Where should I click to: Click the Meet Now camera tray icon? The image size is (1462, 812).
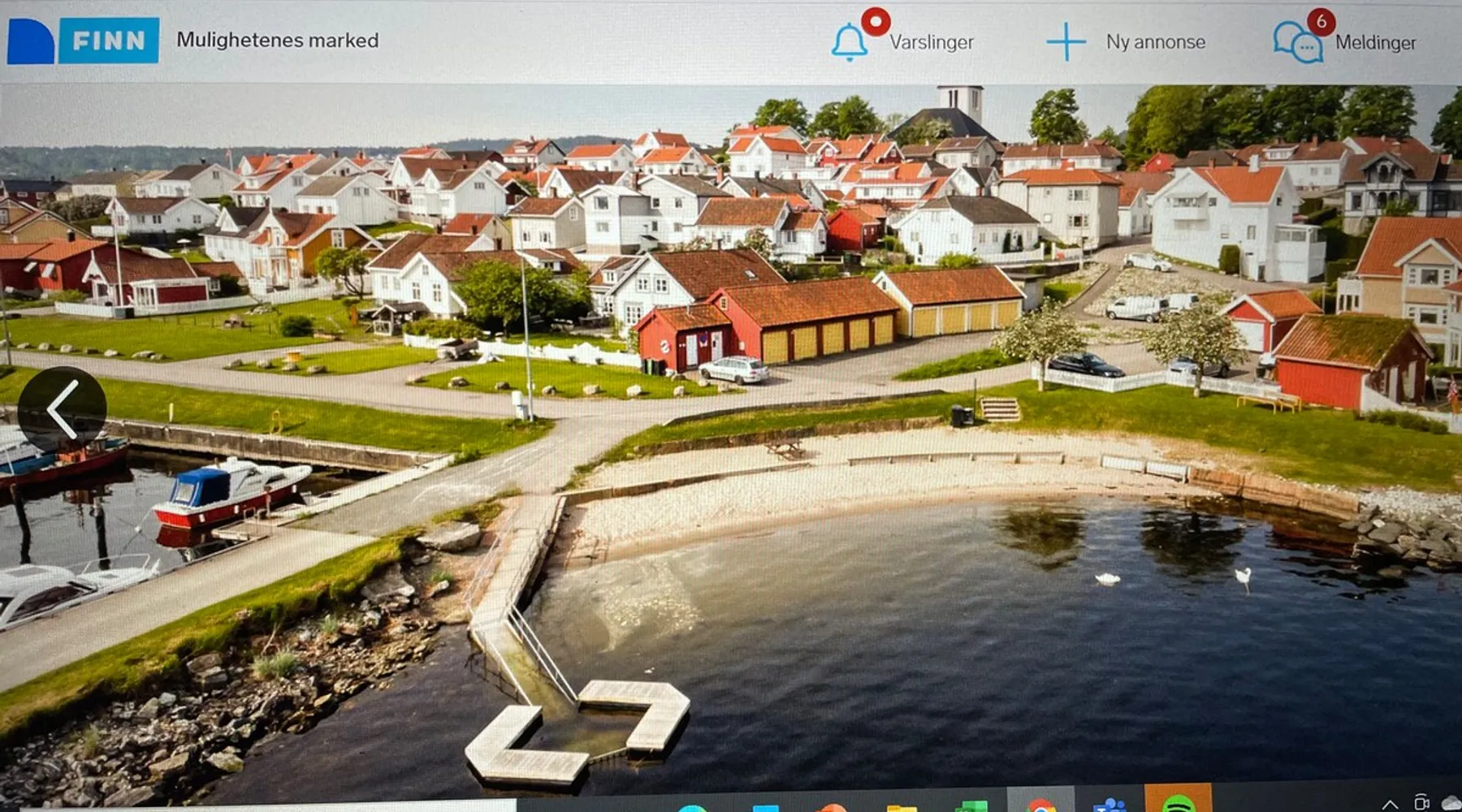(x=1421, y=803)
